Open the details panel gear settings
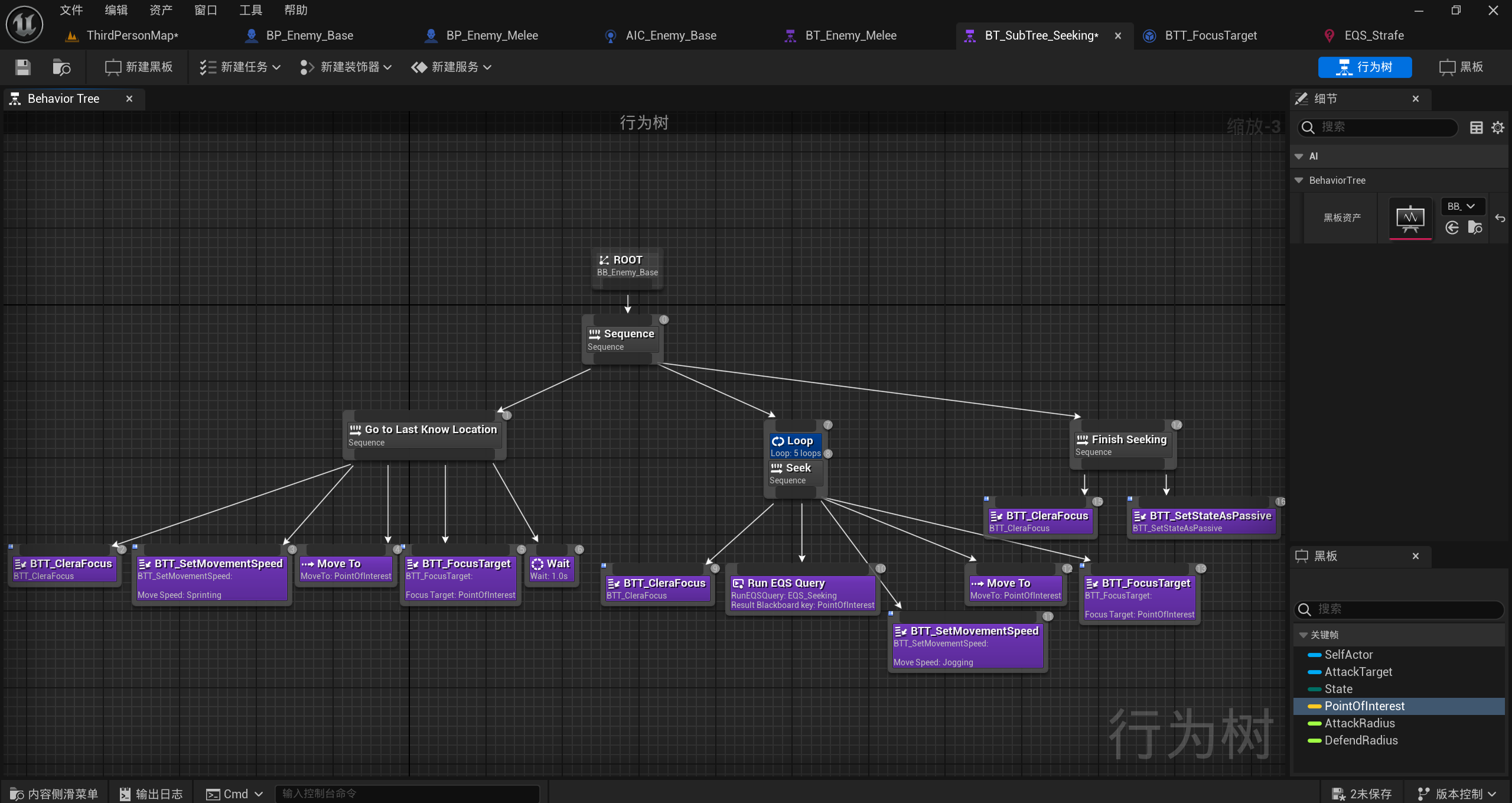The width and height of the screenshot is (1512, 803). (1498, 128)
